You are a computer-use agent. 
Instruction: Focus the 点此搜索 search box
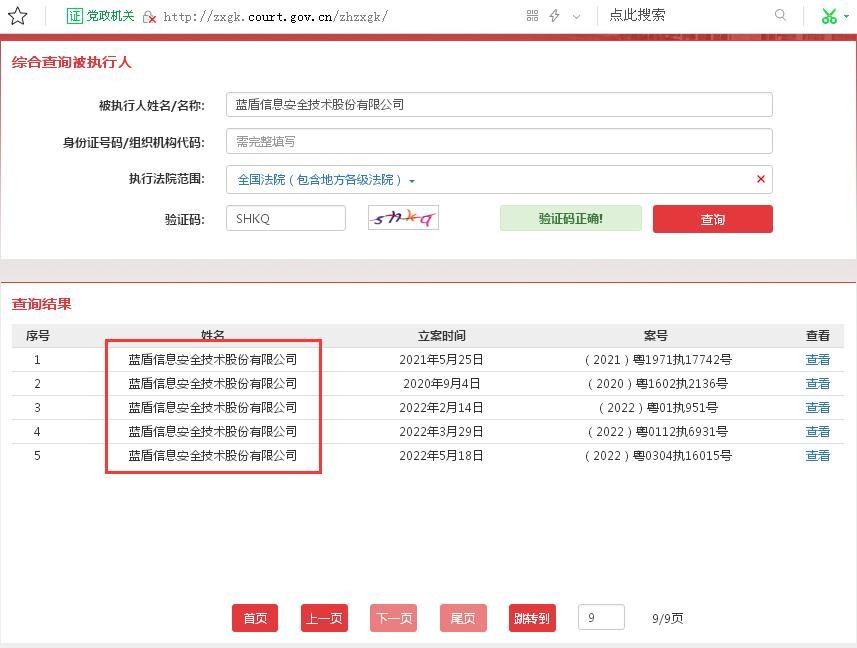(x=637, y=15)
